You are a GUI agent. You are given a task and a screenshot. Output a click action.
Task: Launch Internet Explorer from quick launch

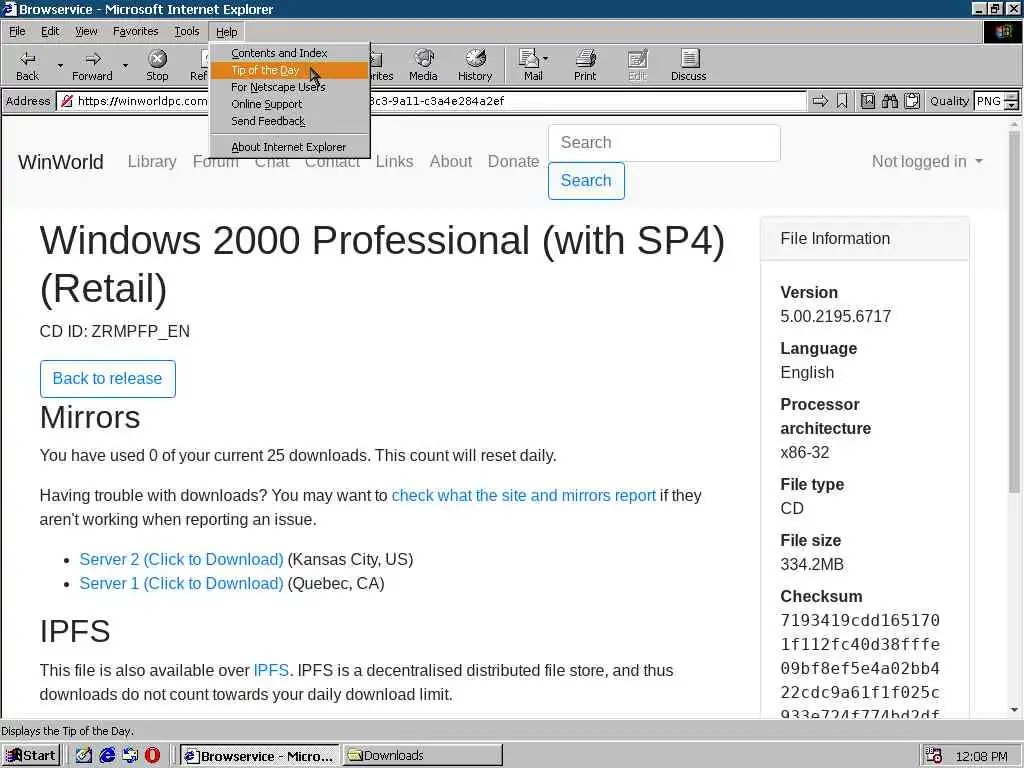[107, 756]
